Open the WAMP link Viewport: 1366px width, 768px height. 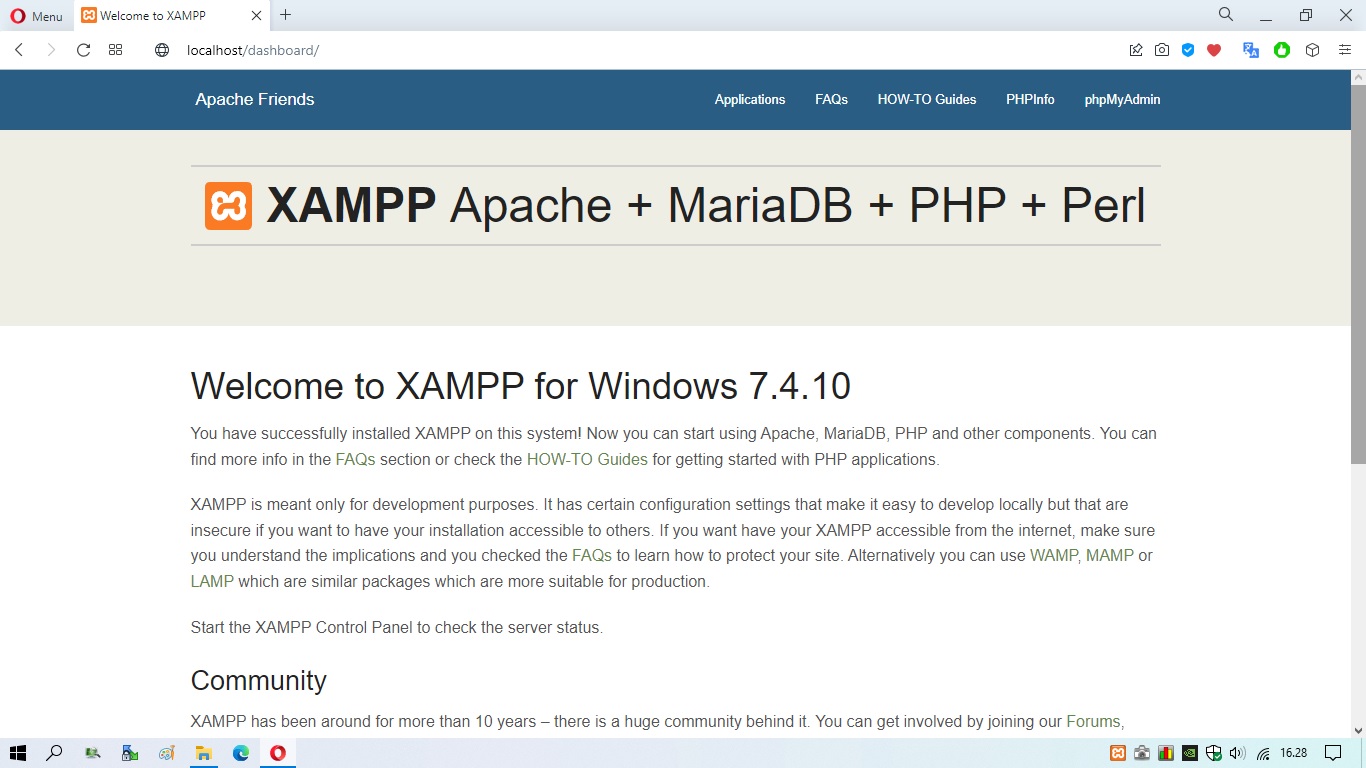pyautogui.click(x=1054, y=555)
